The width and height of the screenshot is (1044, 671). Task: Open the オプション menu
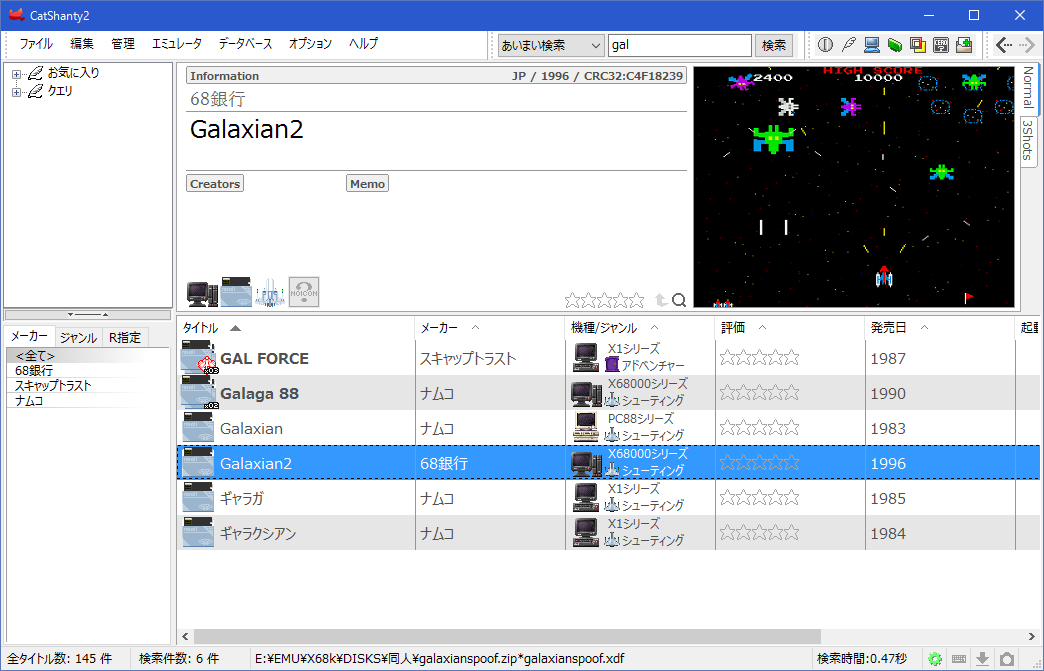coord(310,44)
